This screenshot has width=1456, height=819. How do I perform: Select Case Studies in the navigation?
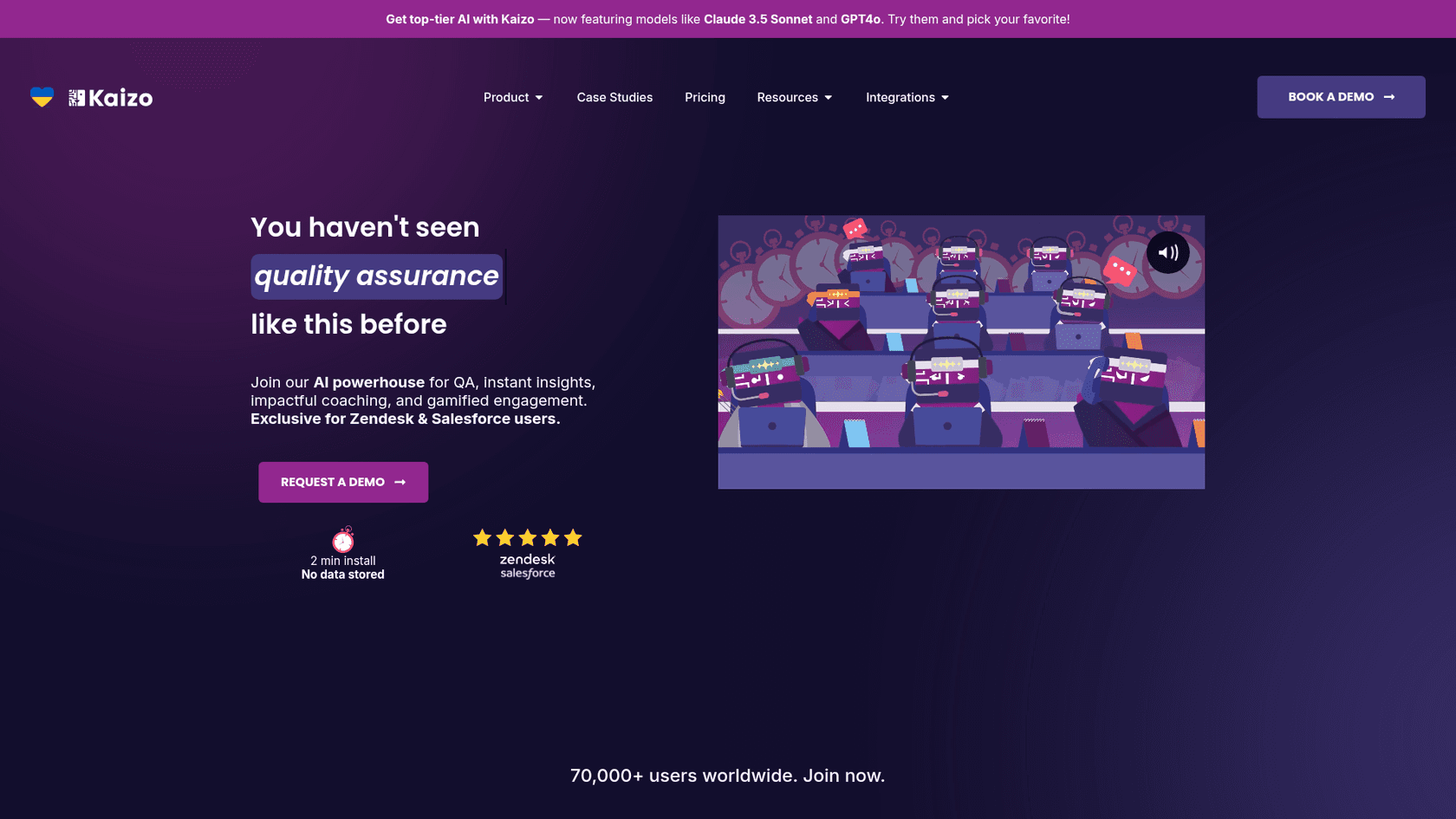(614, 97)
